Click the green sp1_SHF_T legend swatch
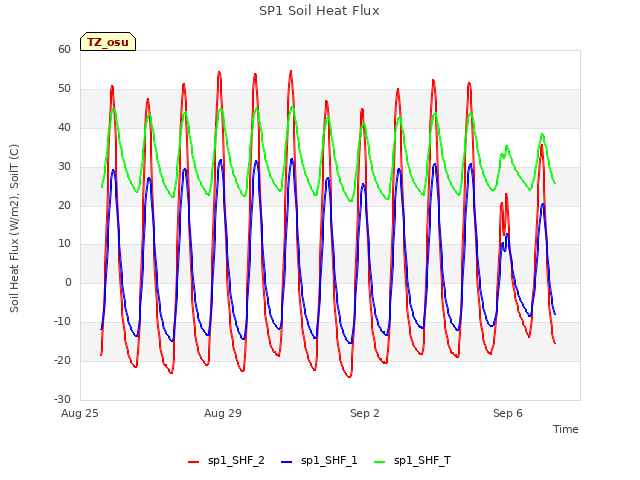Image resolution: width=640 pixels, height=480 pixels. [x=380, y=462]
